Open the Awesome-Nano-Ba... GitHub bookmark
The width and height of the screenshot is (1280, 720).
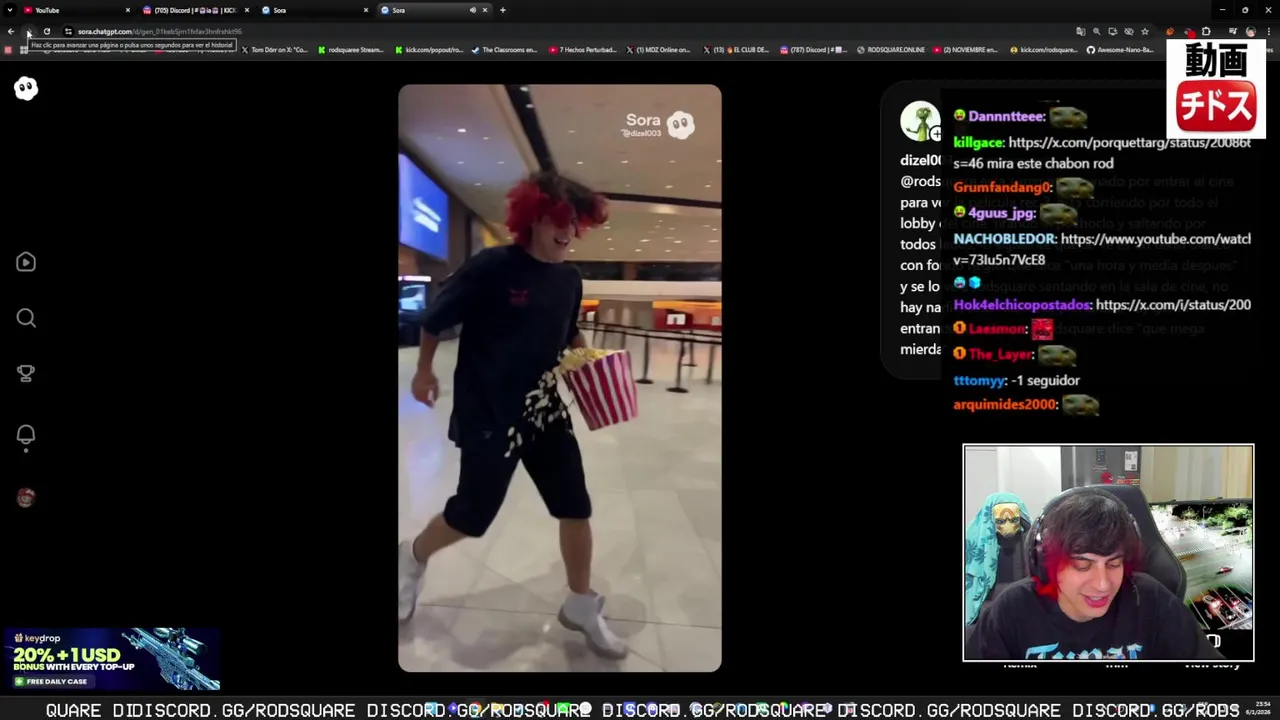[x=1121, y=49]
